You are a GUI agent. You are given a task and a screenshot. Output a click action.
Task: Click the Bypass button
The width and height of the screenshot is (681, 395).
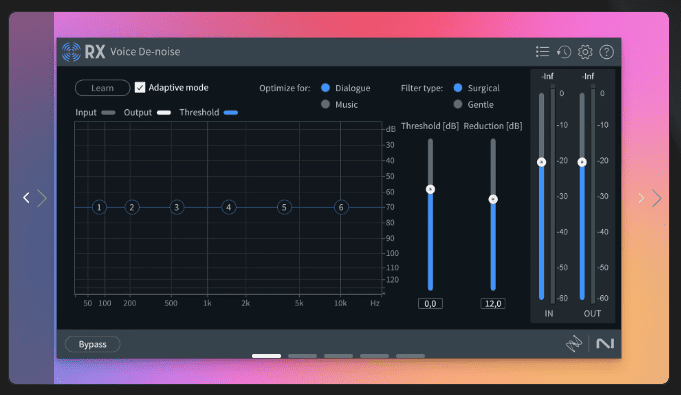93,344
